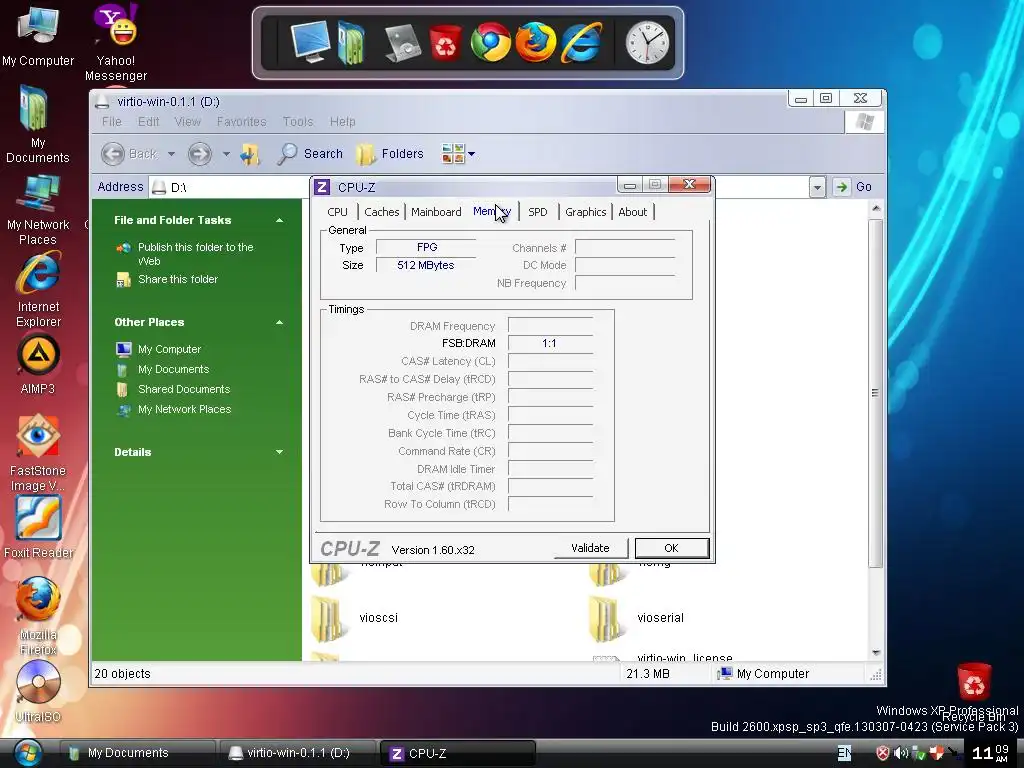Toggle Folders pane in Explorer toolbar
Screen dimensions: 1024x768
point(391,154)
